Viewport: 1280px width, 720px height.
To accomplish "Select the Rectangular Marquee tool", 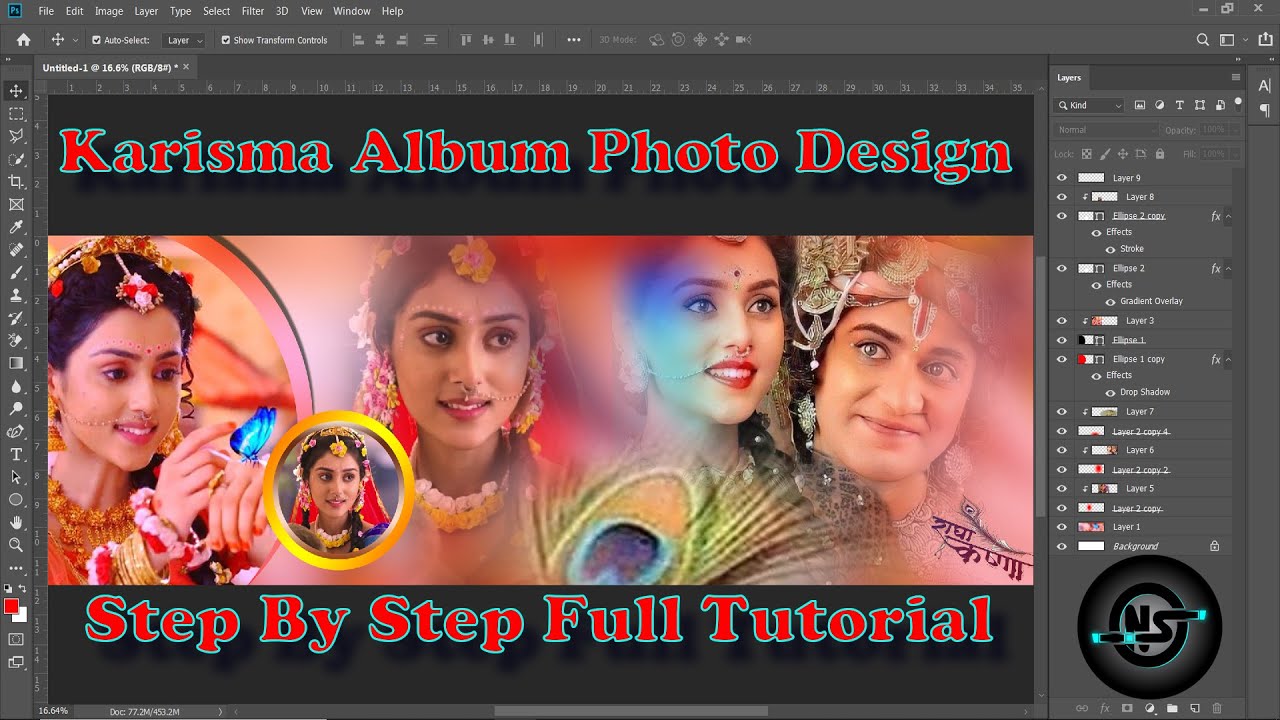I will 16,114.
